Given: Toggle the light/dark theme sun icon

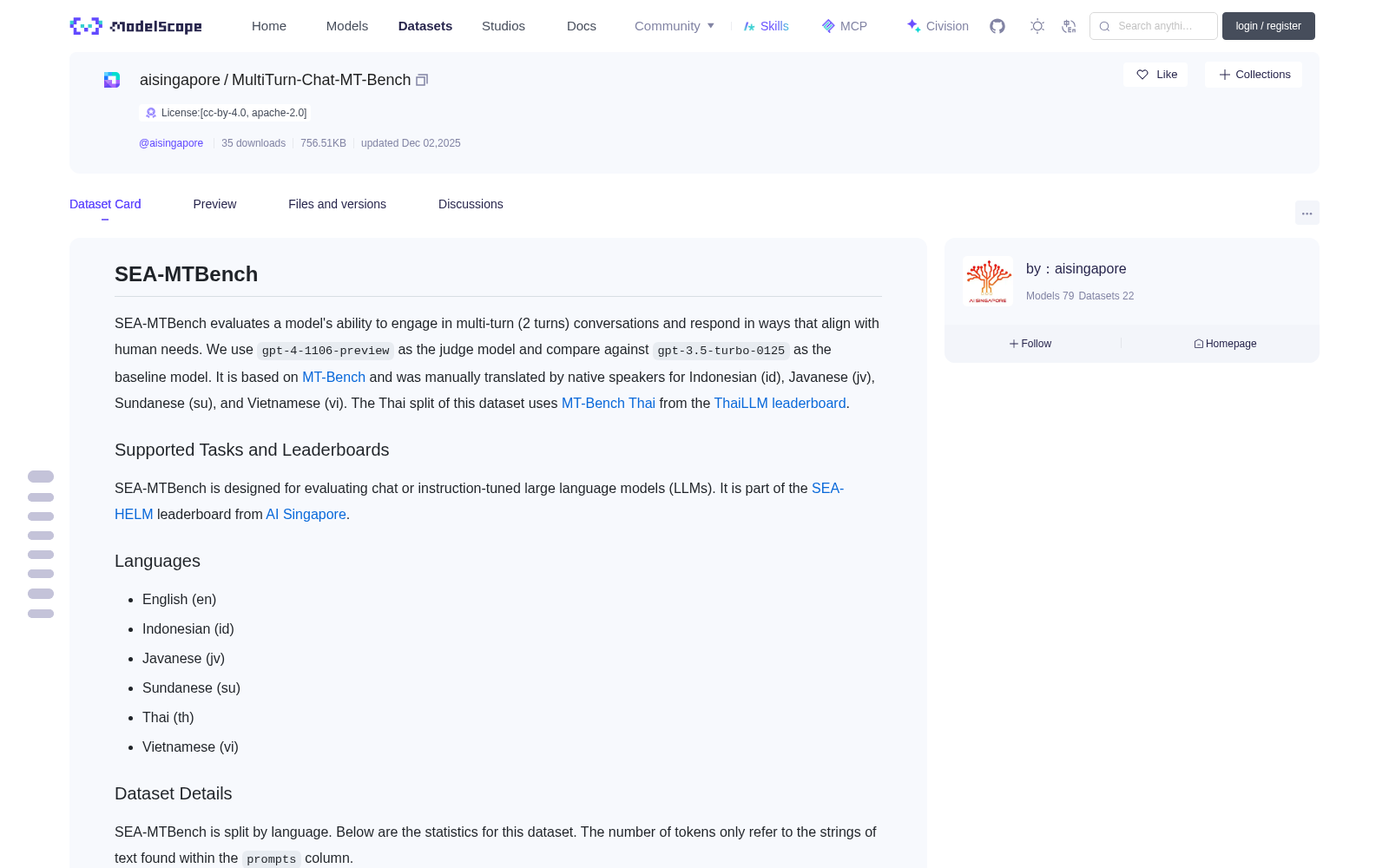Looking at the screenshot, I should click(1037, 26).
